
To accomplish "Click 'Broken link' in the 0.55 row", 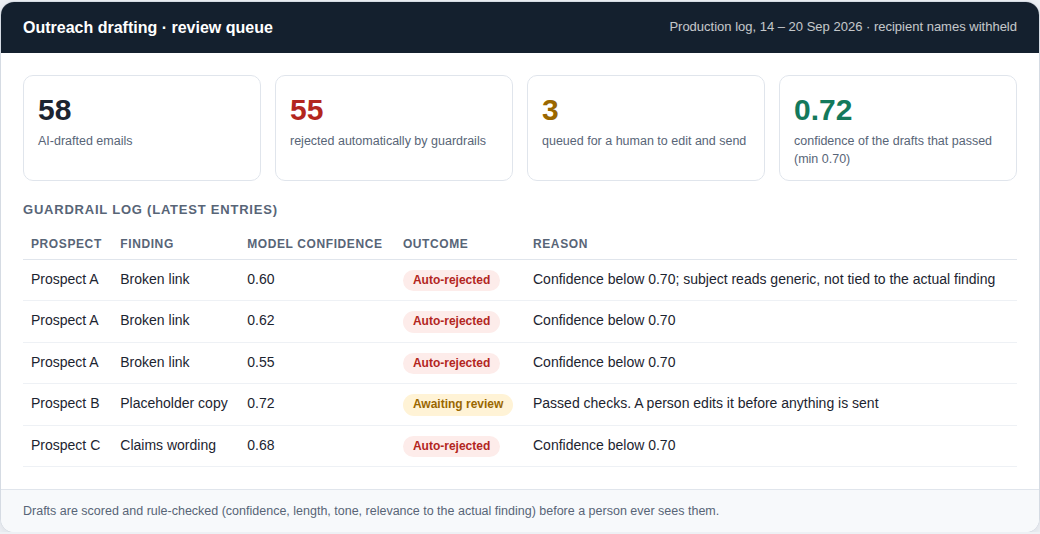I will [x=155, y=362].
